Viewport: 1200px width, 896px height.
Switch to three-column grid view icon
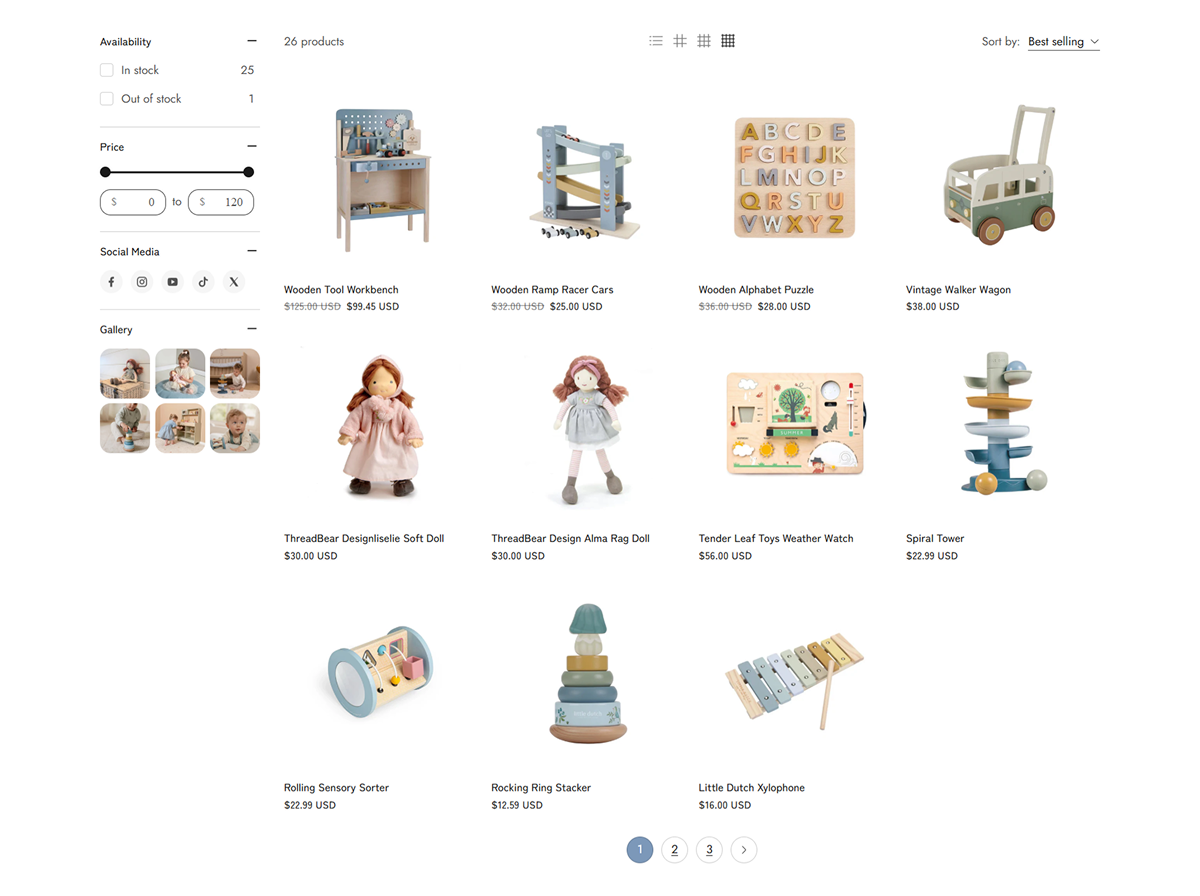[704, 41]
